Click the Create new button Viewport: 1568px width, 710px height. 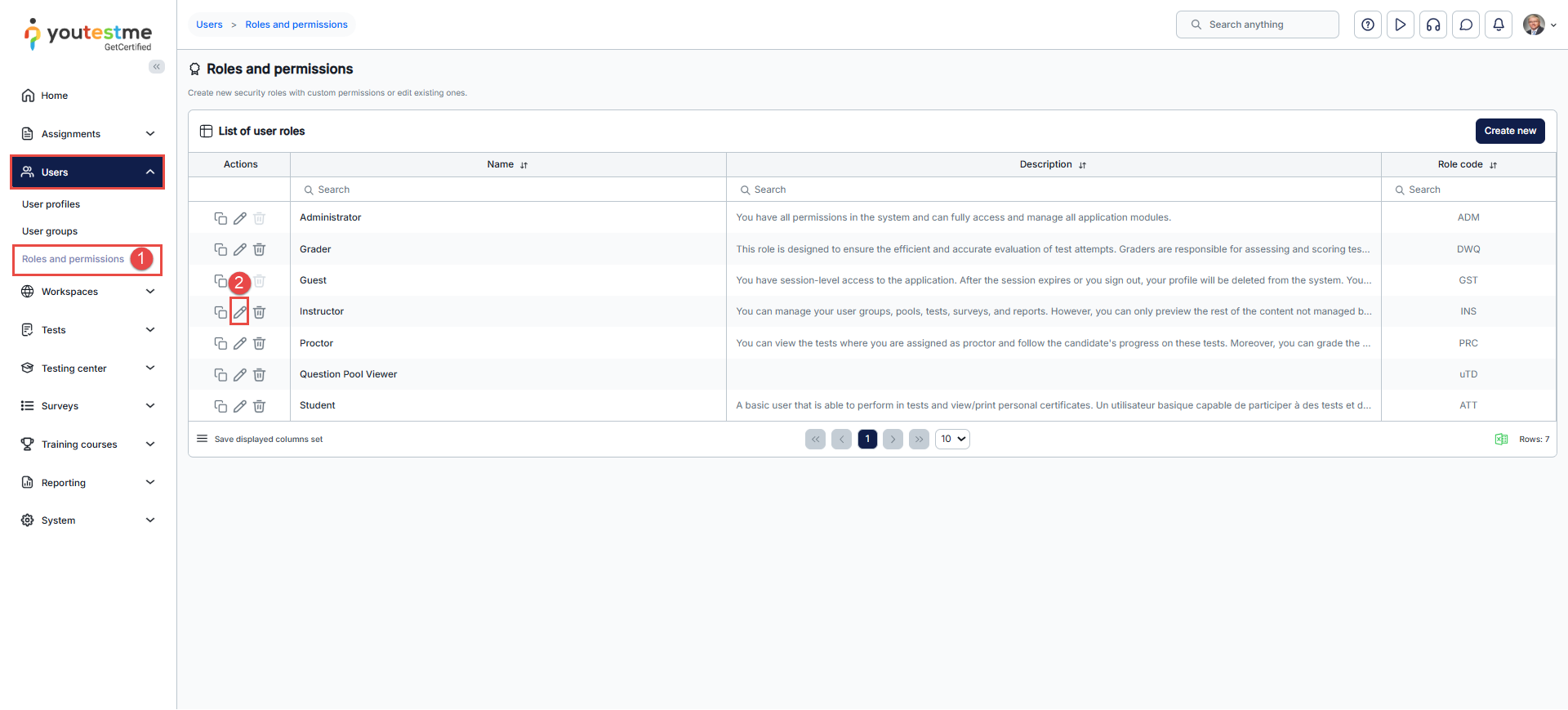(x=1509, y=131)
